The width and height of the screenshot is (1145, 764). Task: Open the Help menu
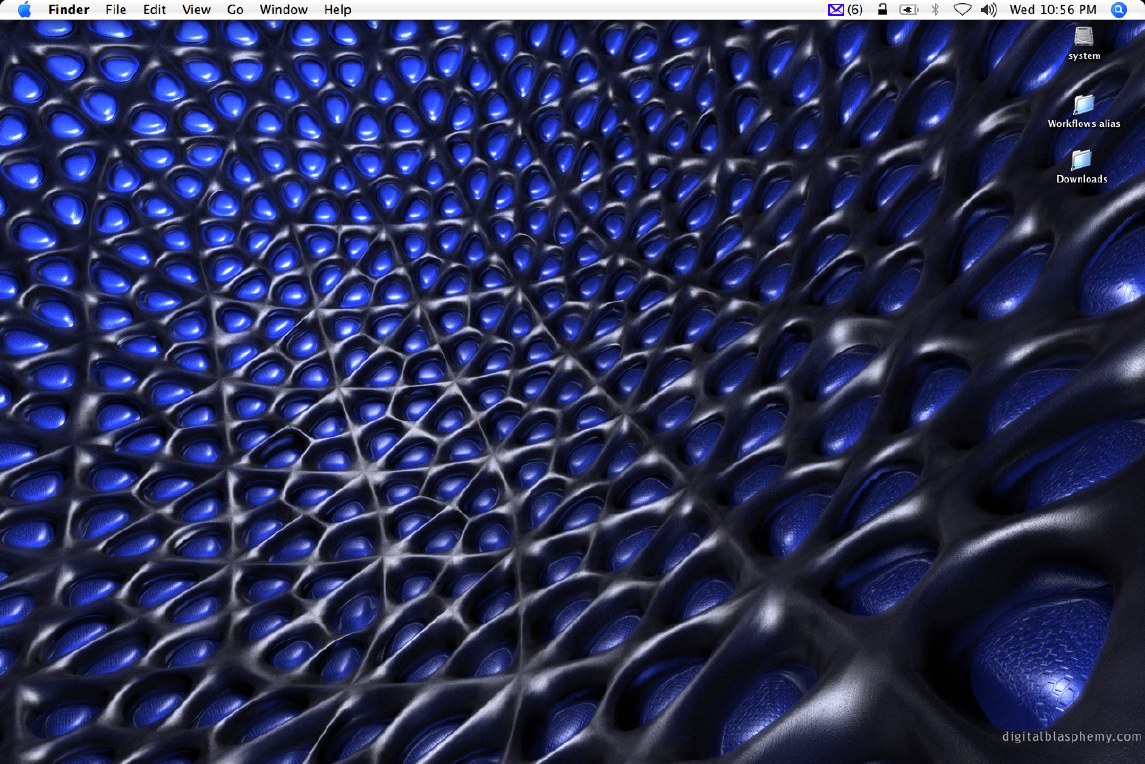337,9
